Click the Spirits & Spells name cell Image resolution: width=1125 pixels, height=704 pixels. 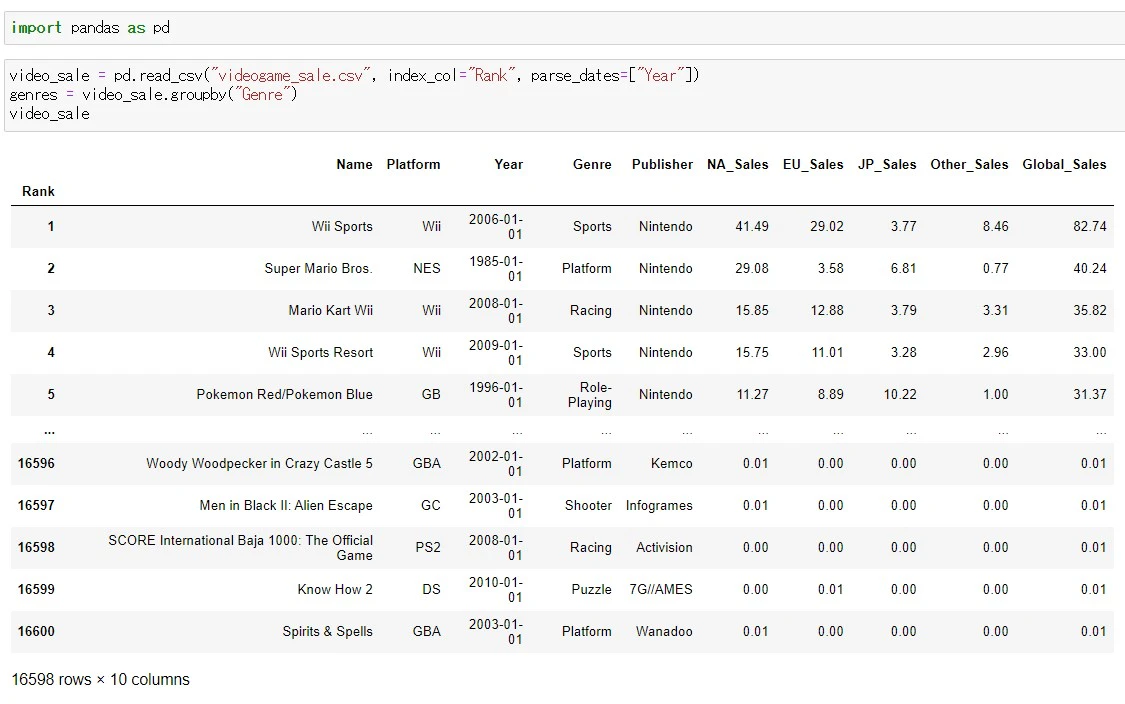(328, 632)
